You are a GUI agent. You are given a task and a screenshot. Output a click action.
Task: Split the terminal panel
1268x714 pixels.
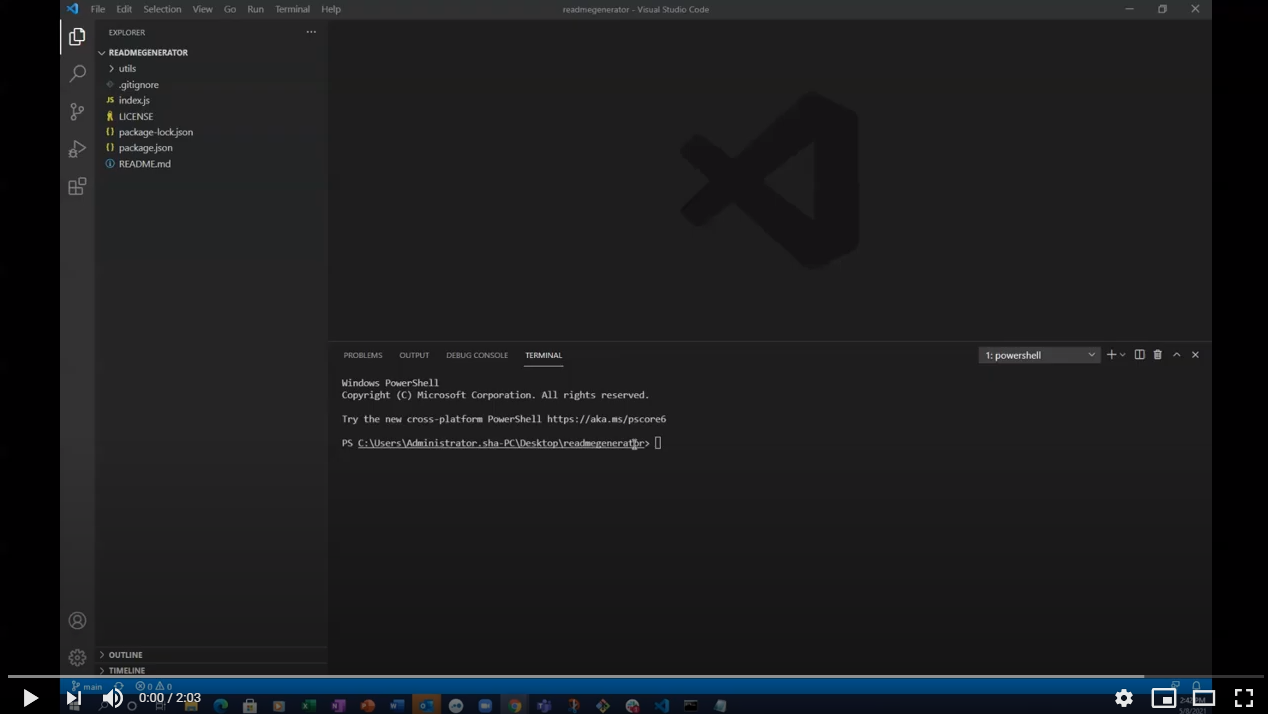pos(1139,355)
